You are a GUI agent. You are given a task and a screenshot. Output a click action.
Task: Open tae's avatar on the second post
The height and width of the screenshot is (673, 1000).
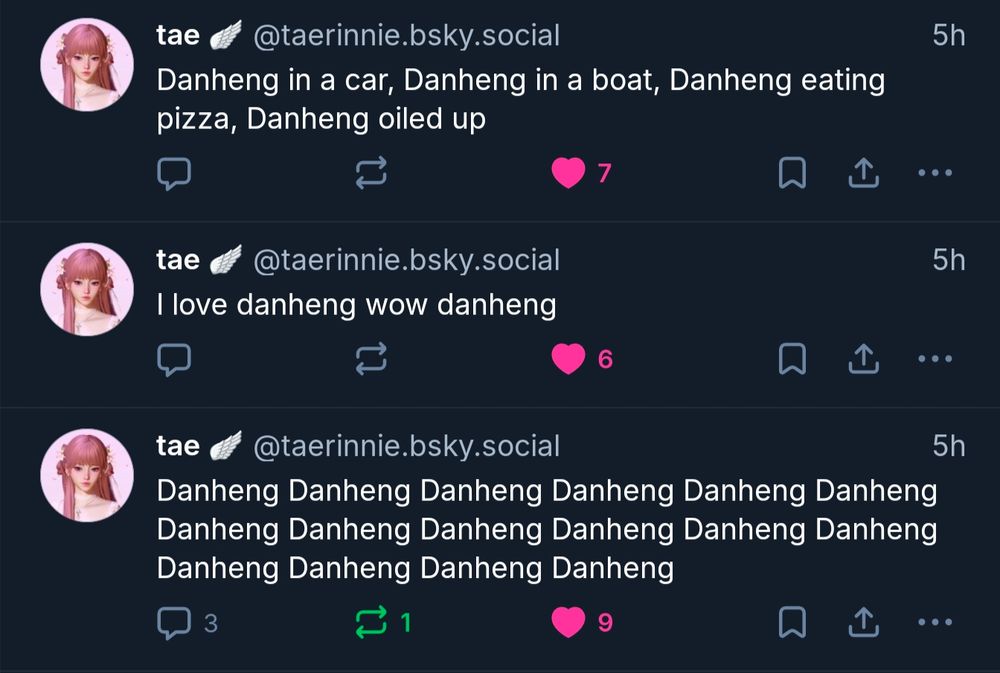pyautogui.click(x=87, y=289)
